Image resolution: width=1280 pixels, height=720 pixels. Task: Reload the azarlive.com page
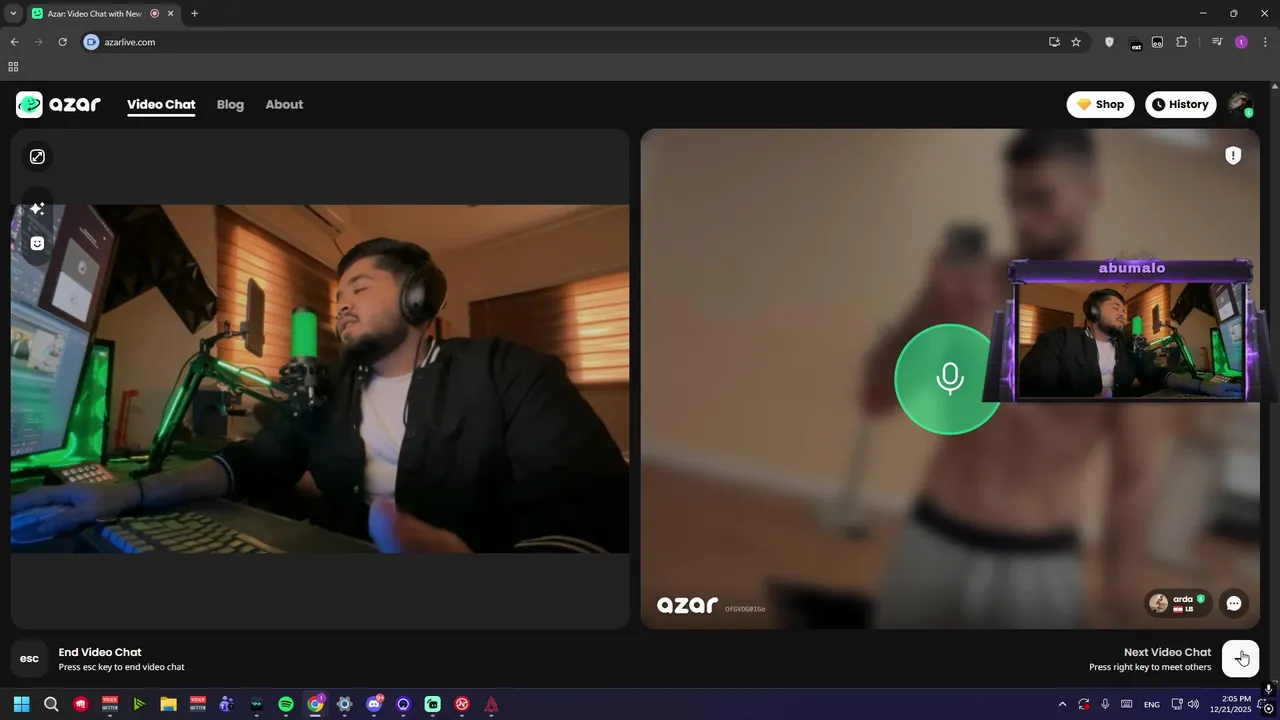pyautogui.click(x=62, y=42)
